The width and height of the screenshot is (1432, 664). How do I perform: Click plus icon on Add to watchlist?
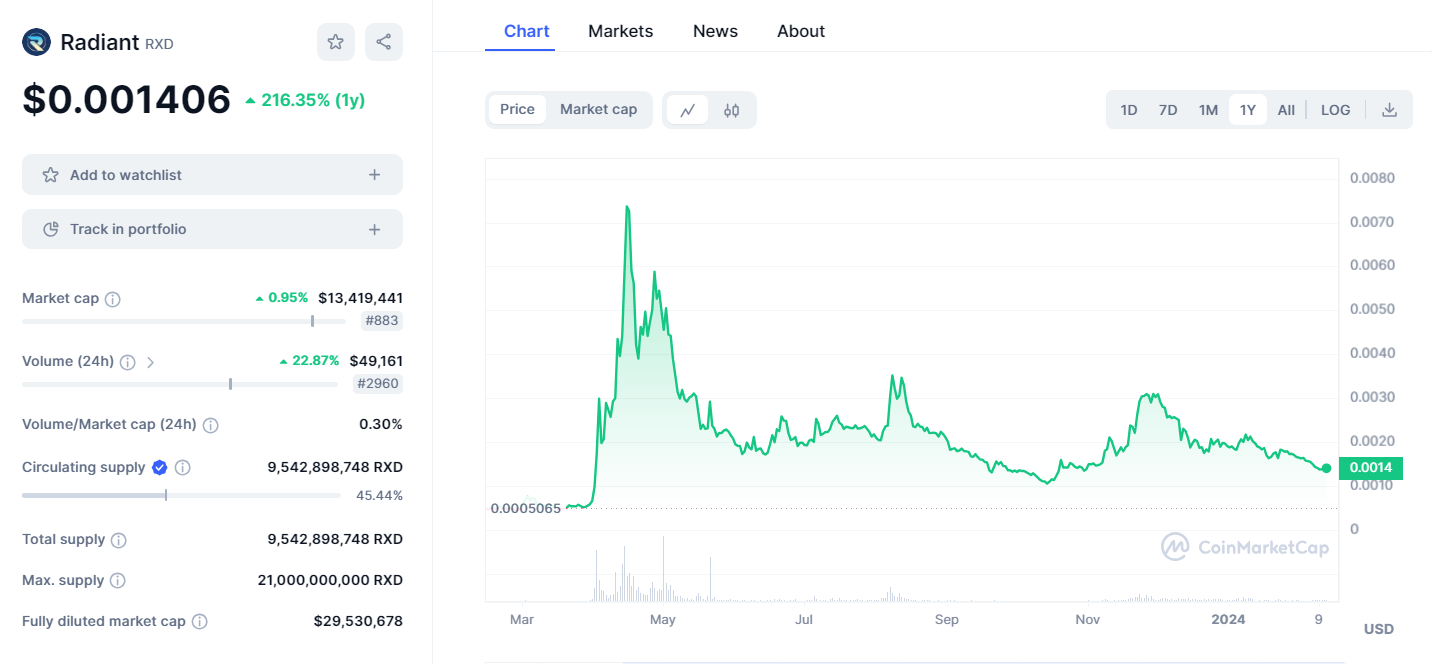pos(374,175)
